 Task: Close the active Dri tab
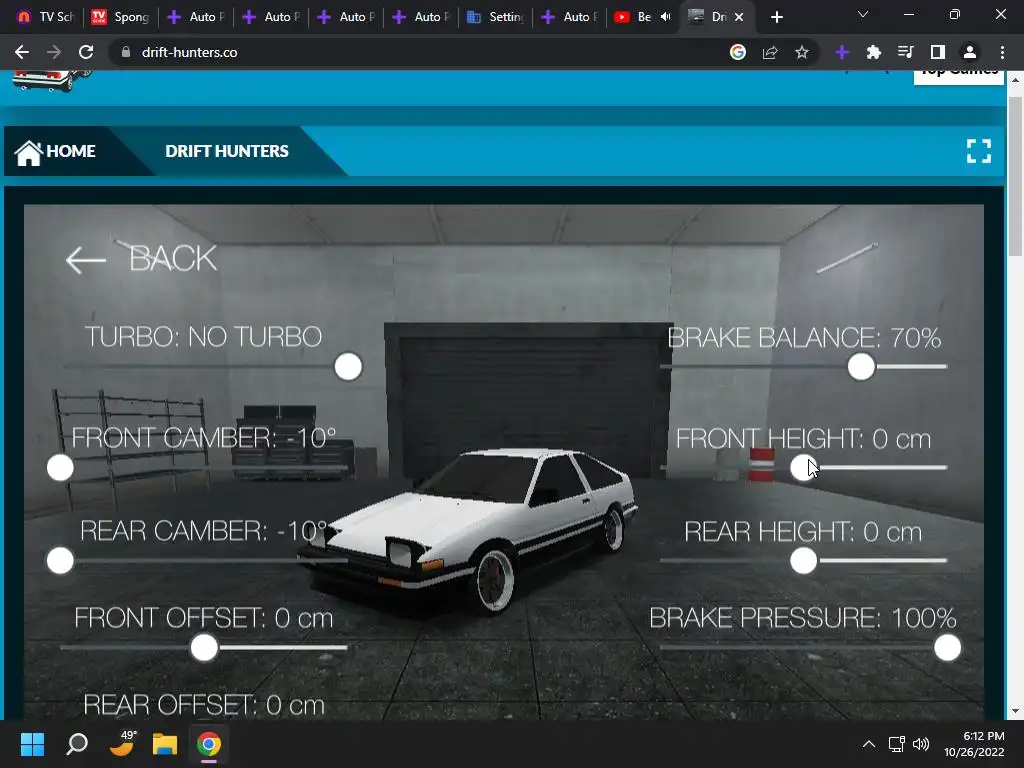(739, 17)
